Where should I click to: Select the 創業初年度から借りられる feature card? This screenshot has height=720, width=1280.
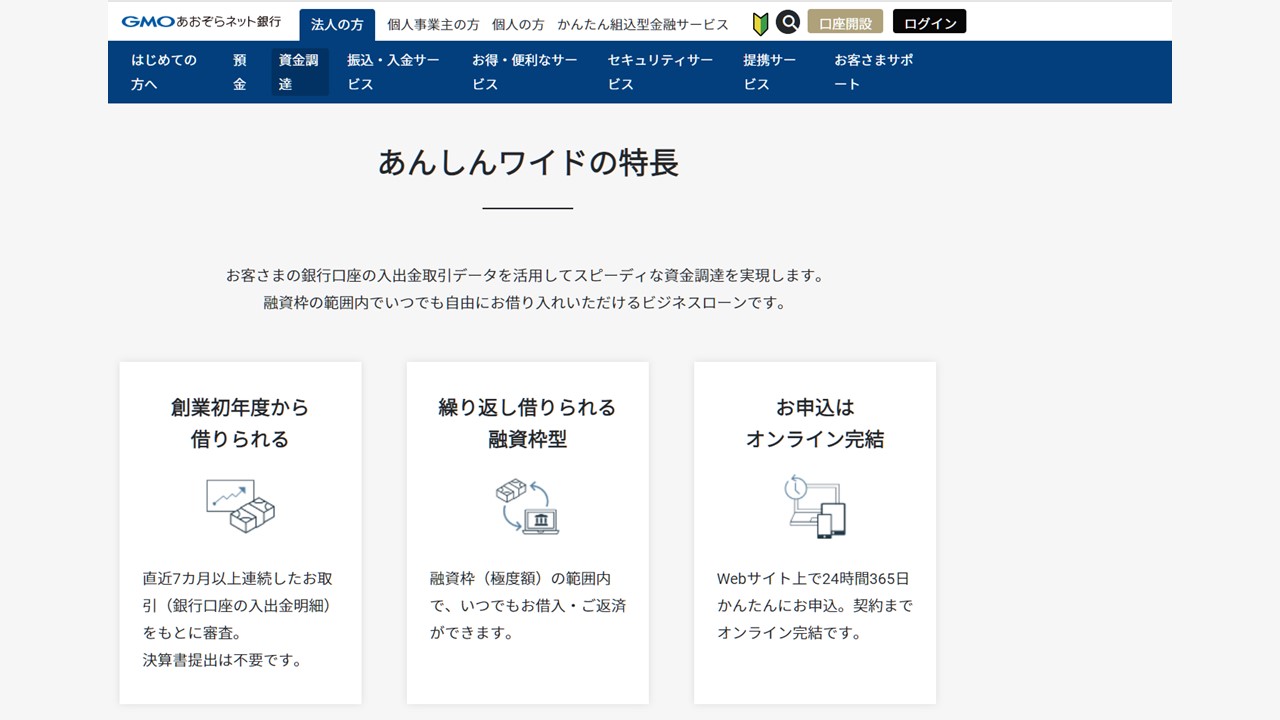point(240,530)
